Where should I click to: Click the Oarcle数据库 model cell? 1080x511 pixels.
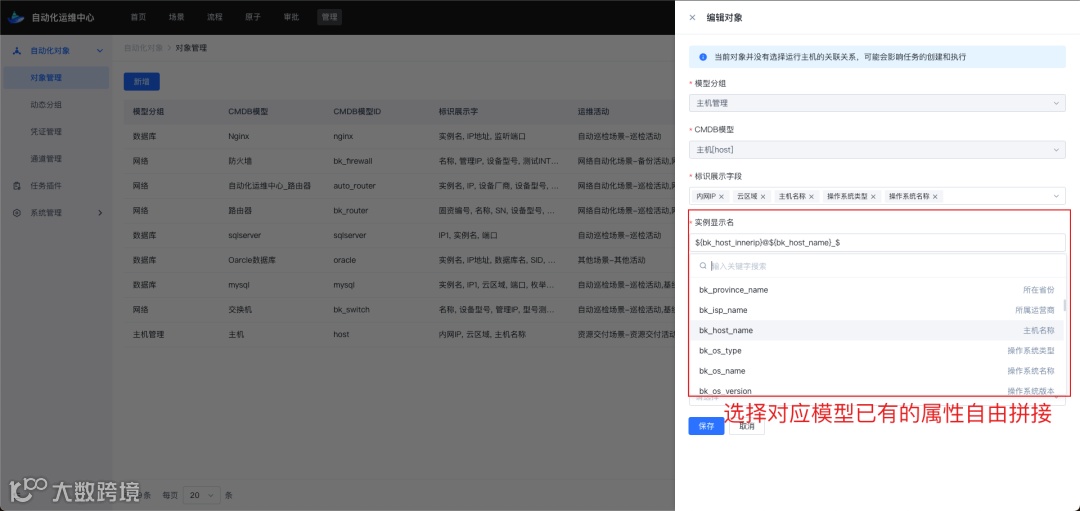251,260
